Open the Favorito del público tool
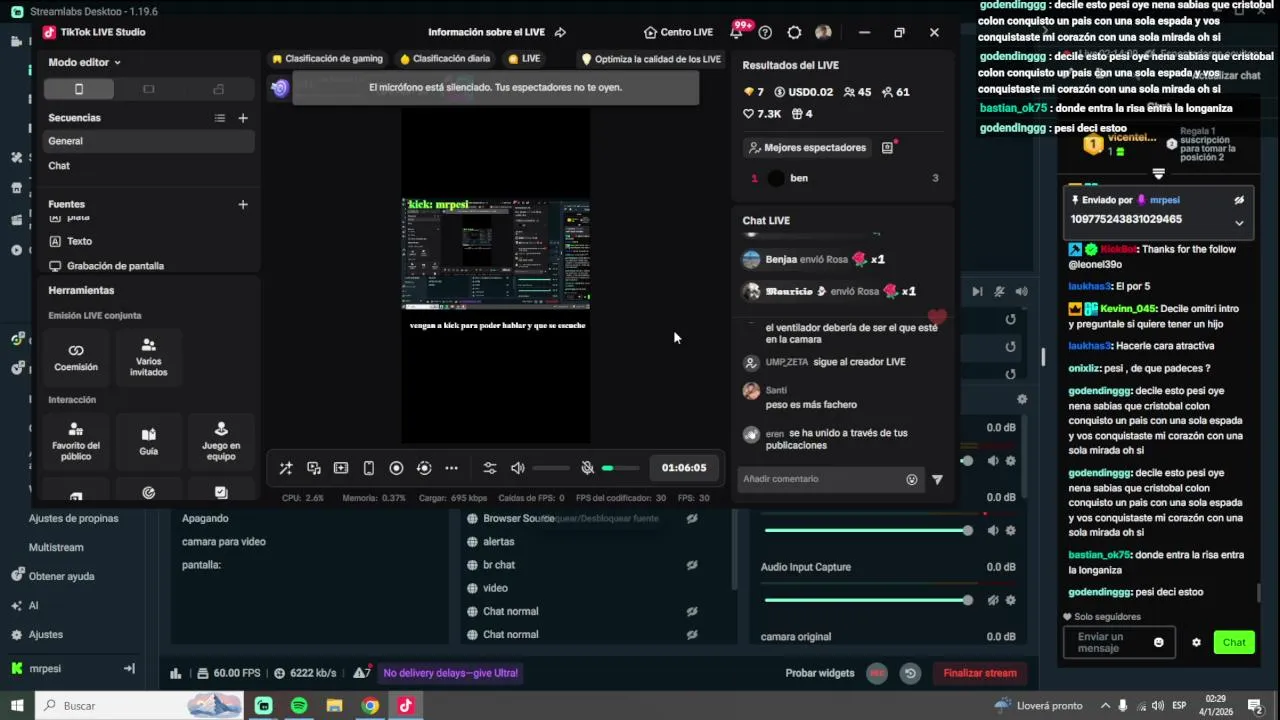1280x720 pixels. click(76, 441)
